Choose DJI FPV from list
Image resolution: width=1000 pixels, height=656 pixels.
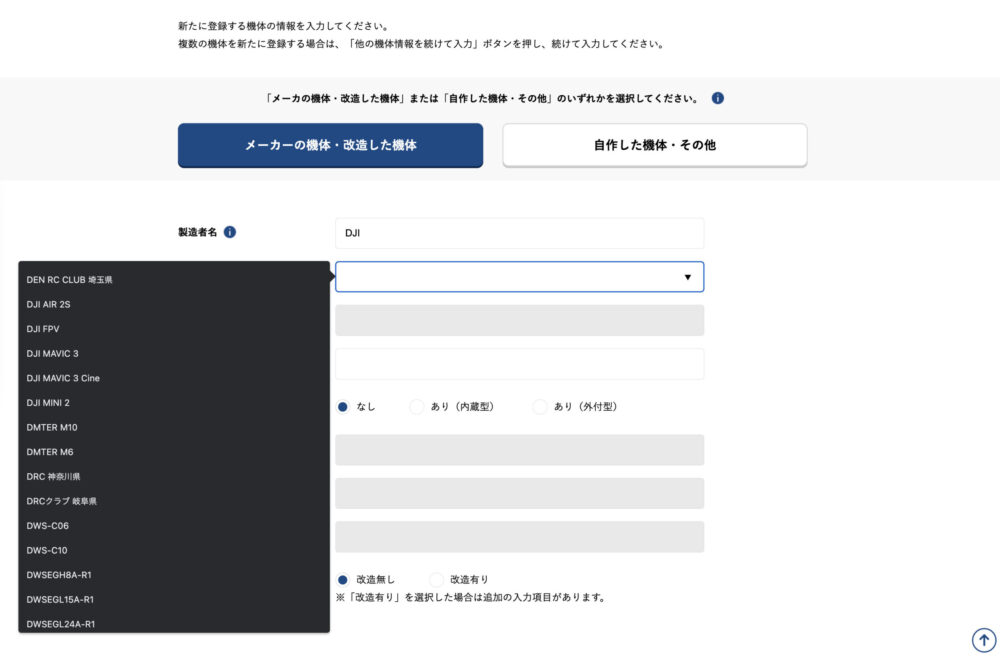[x=174, y=329]
